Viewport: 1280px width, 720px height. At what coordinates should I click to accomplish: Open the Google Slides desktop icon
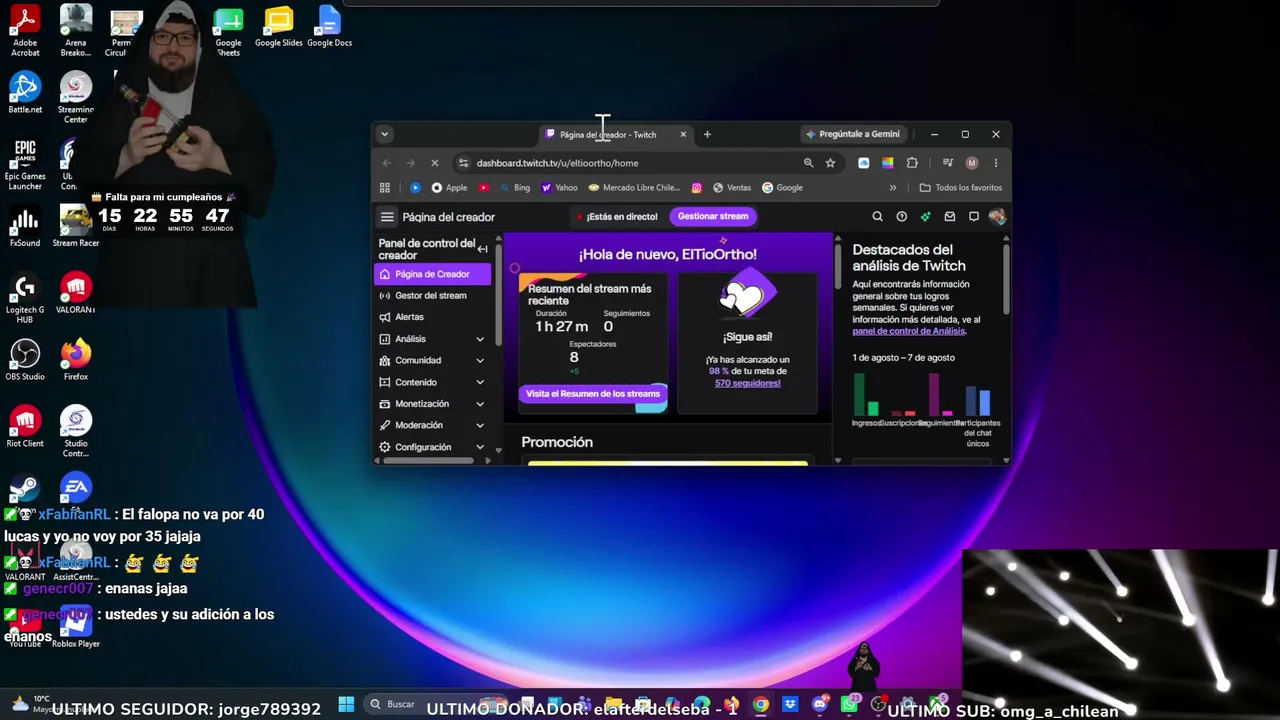tap(279, 27)
